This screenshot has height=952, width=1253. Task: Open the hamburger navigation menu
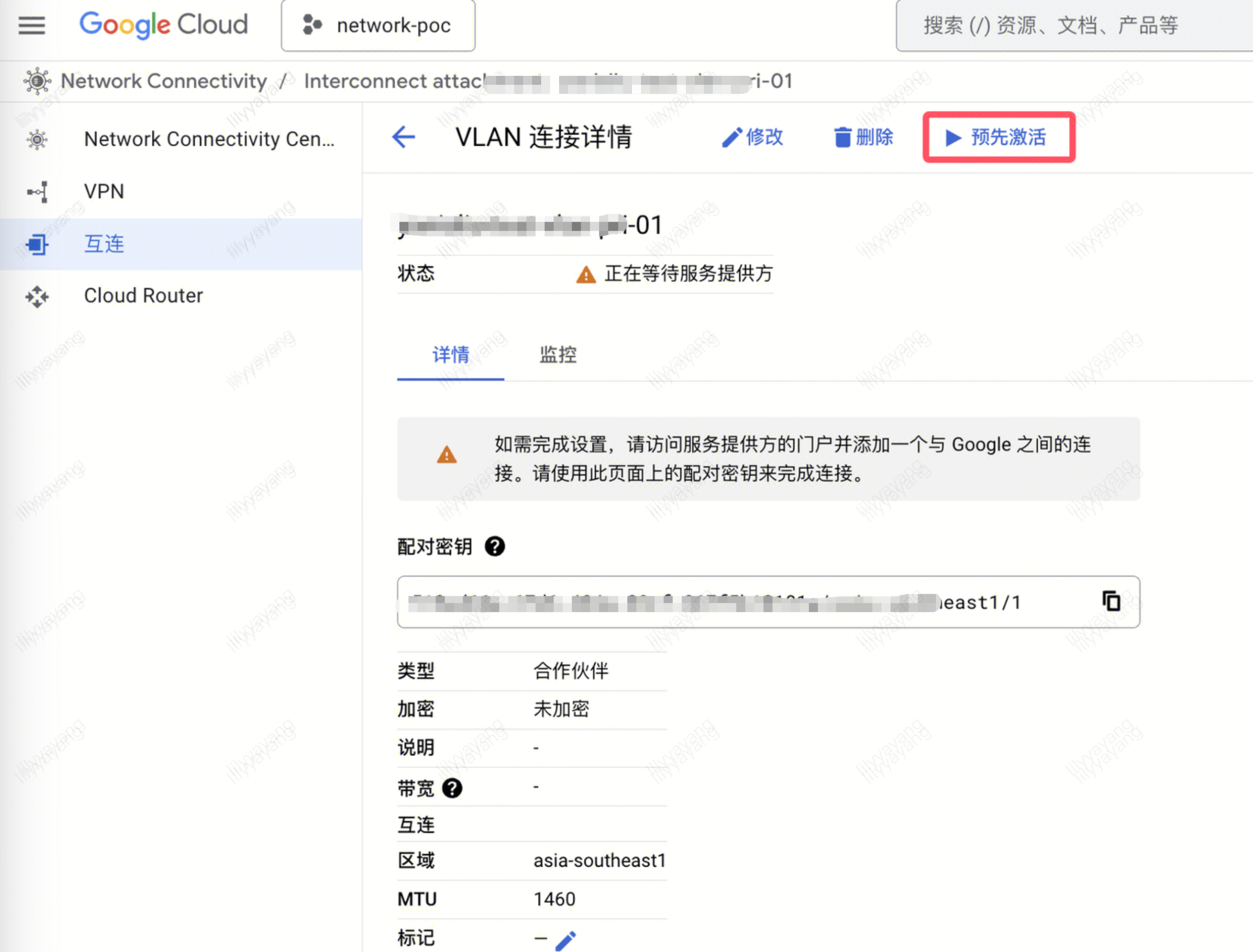(x=32, y=25)
